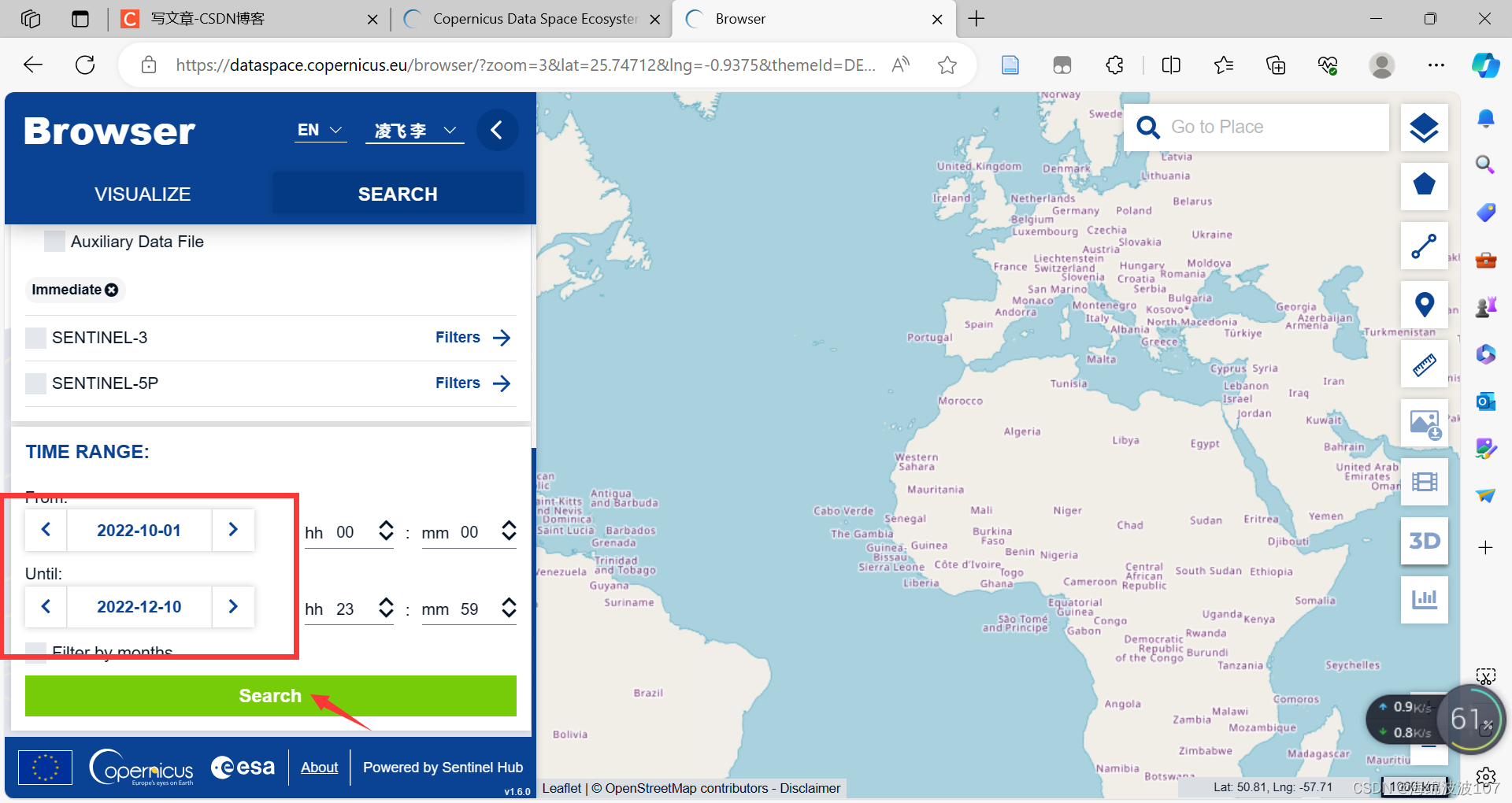Open Edge collections icon
The image size is (1512, 803).
[1276, 65]
